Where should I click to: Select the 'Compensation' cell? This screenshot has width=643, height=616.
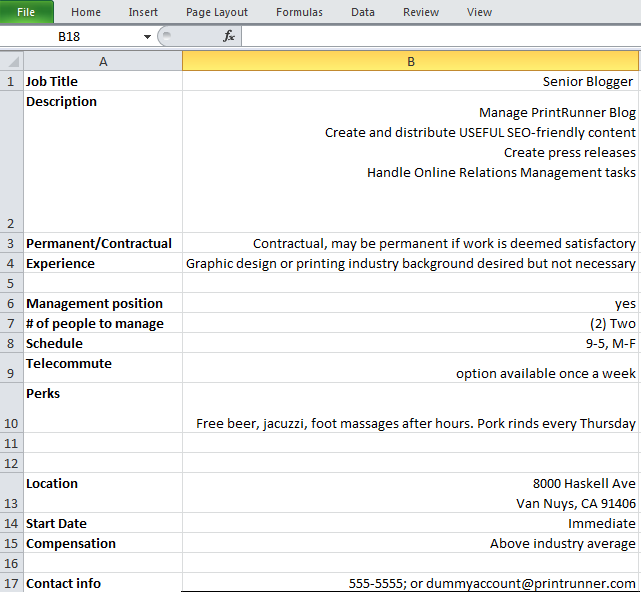(x=103, y=543)
